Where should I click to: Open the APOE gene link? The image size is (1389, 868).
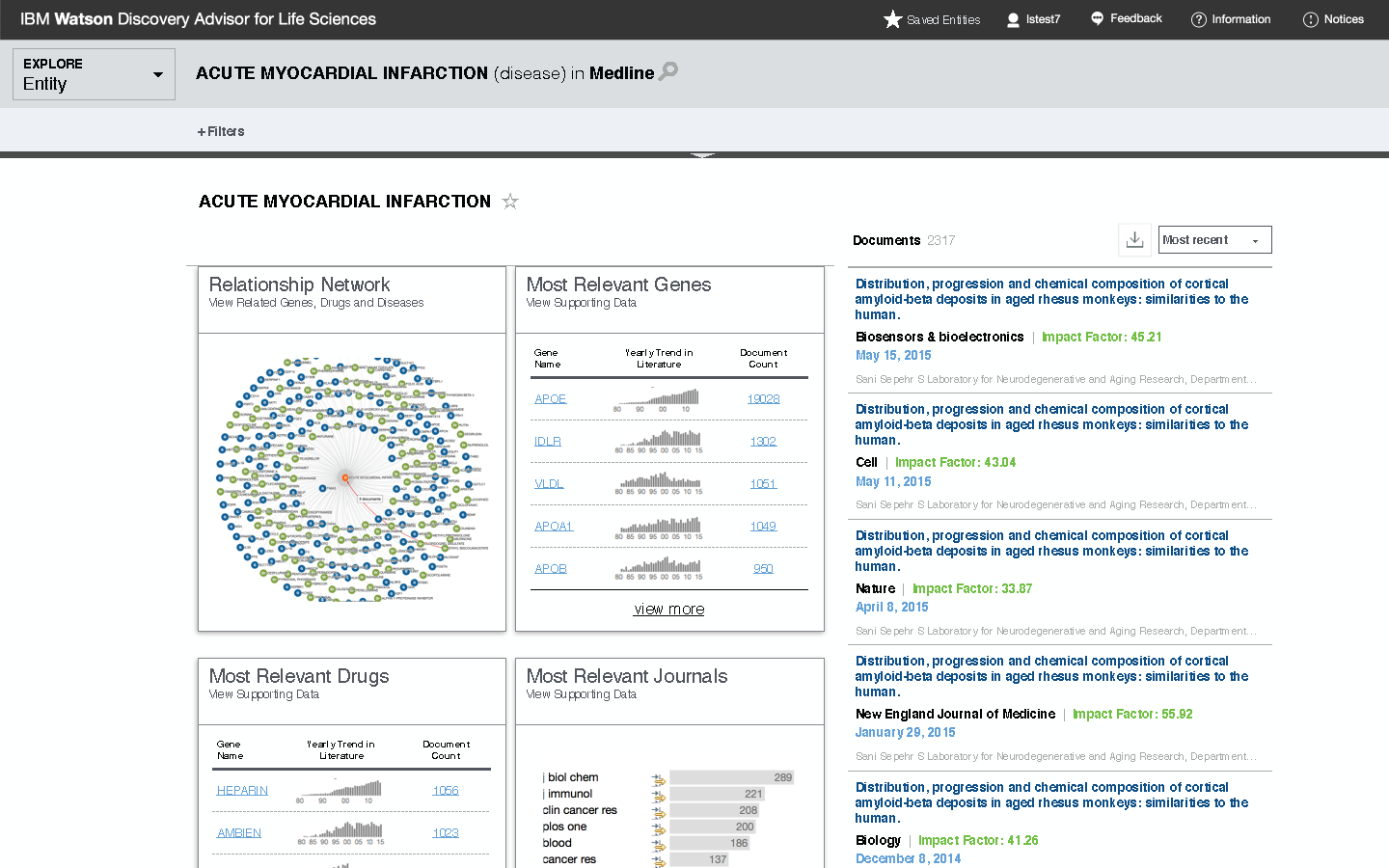(550, 399)
